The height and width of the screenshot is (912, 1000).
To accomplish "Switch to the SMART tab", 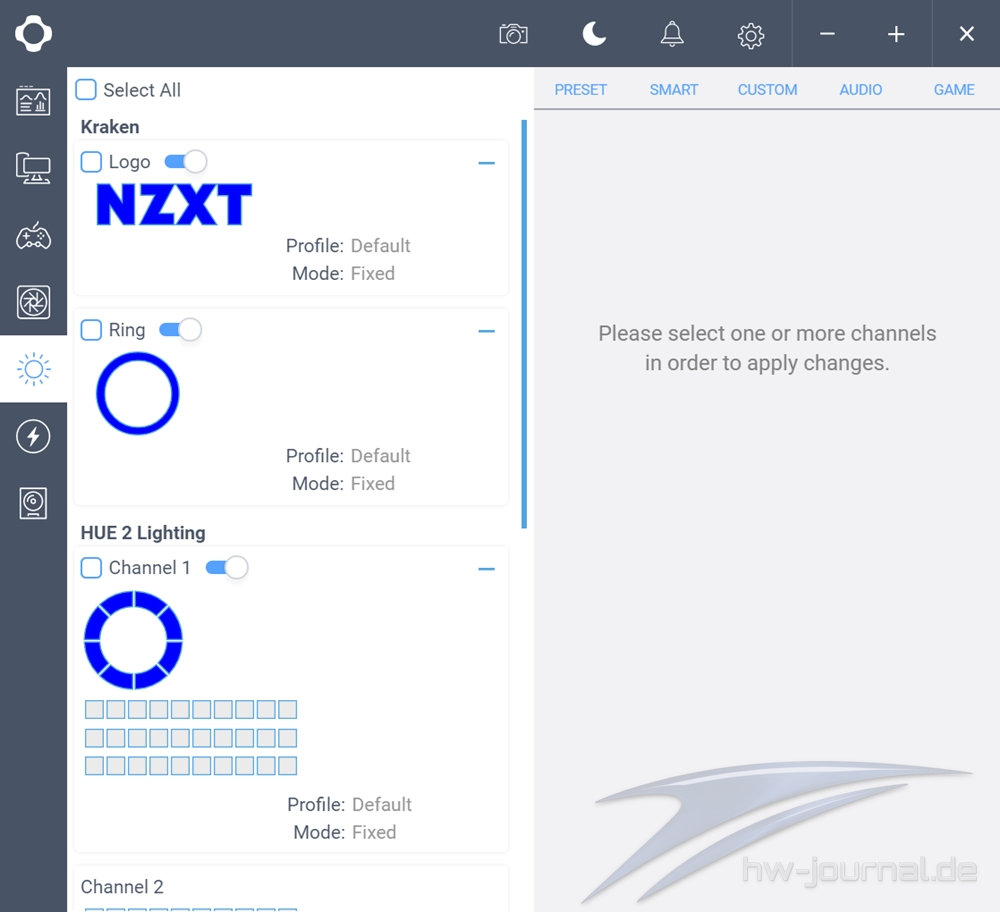I will [673, 89].
